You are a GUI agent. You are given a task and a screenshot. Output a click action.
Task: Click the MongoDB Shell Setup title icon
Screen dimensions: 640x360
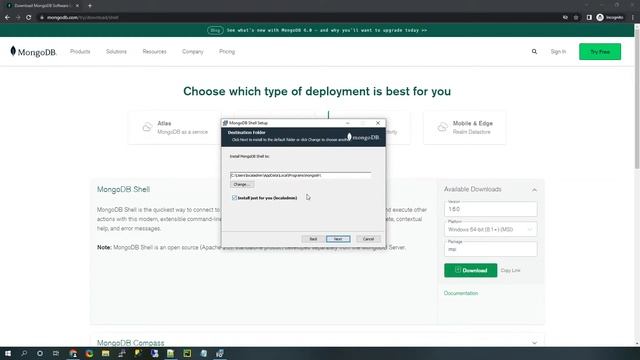225,123
